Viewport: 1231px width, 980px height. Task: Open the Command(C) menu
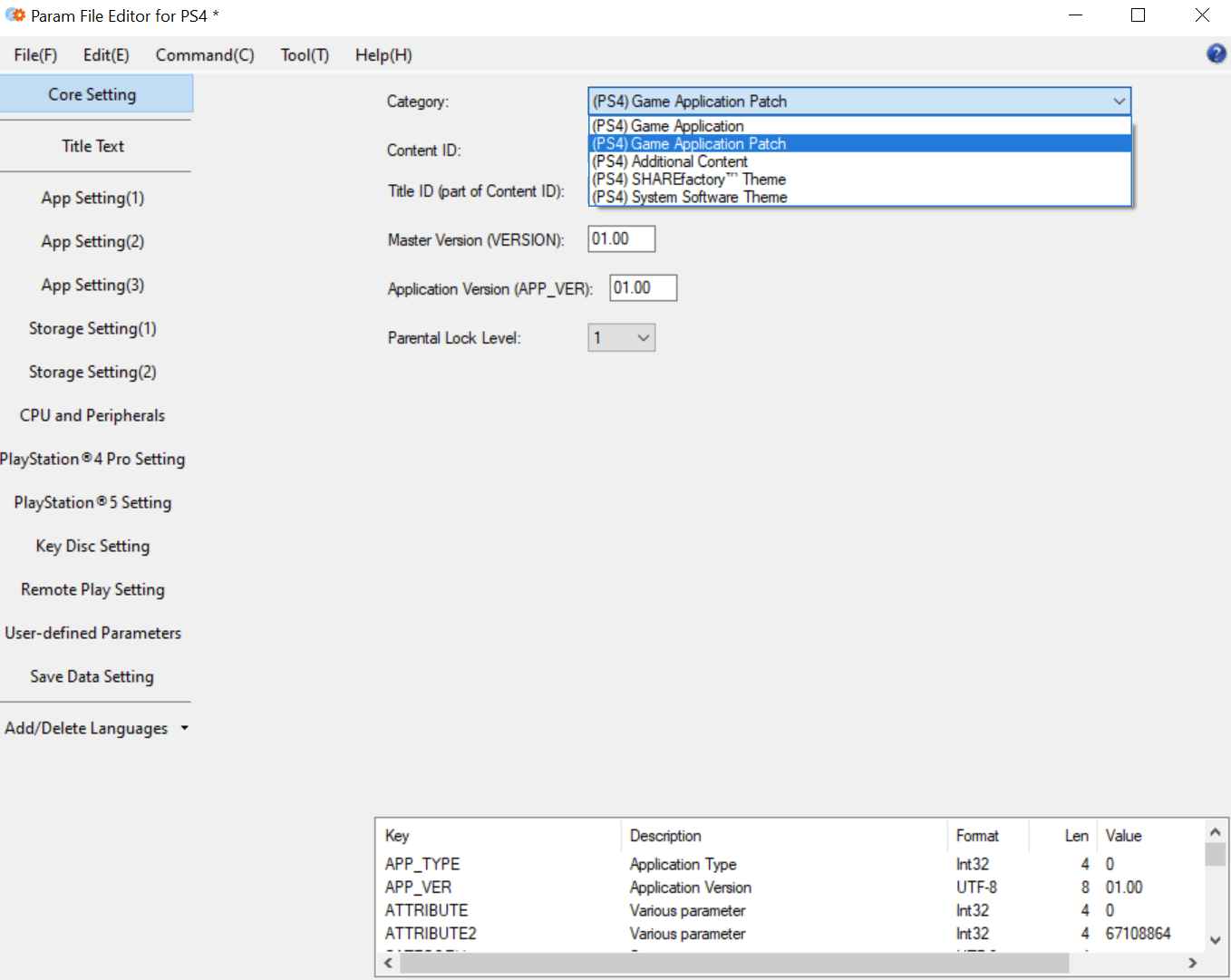pos(205,55)
